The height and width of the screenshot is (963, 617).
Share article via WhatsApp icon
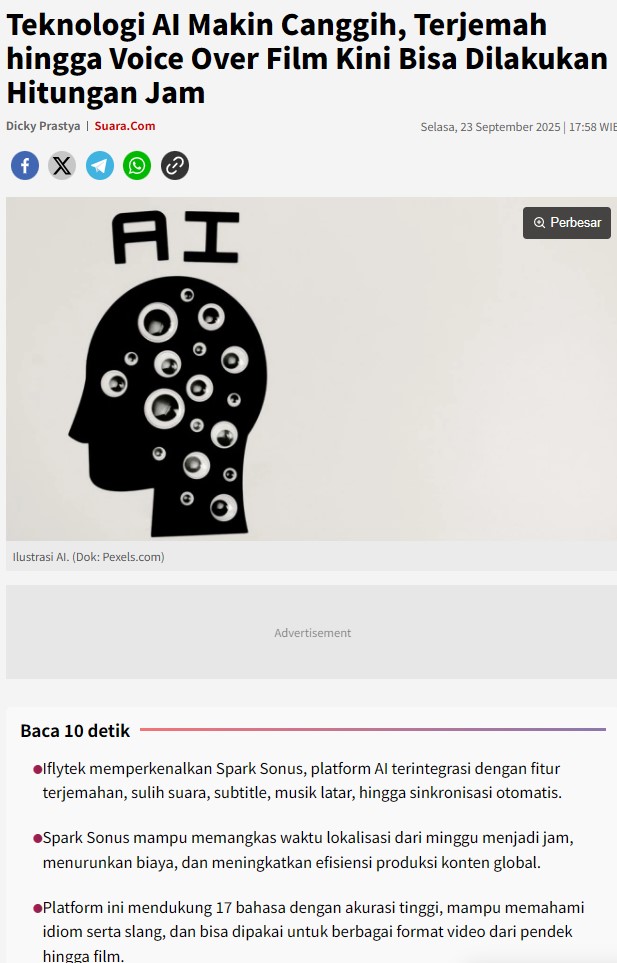coord(137,166)
